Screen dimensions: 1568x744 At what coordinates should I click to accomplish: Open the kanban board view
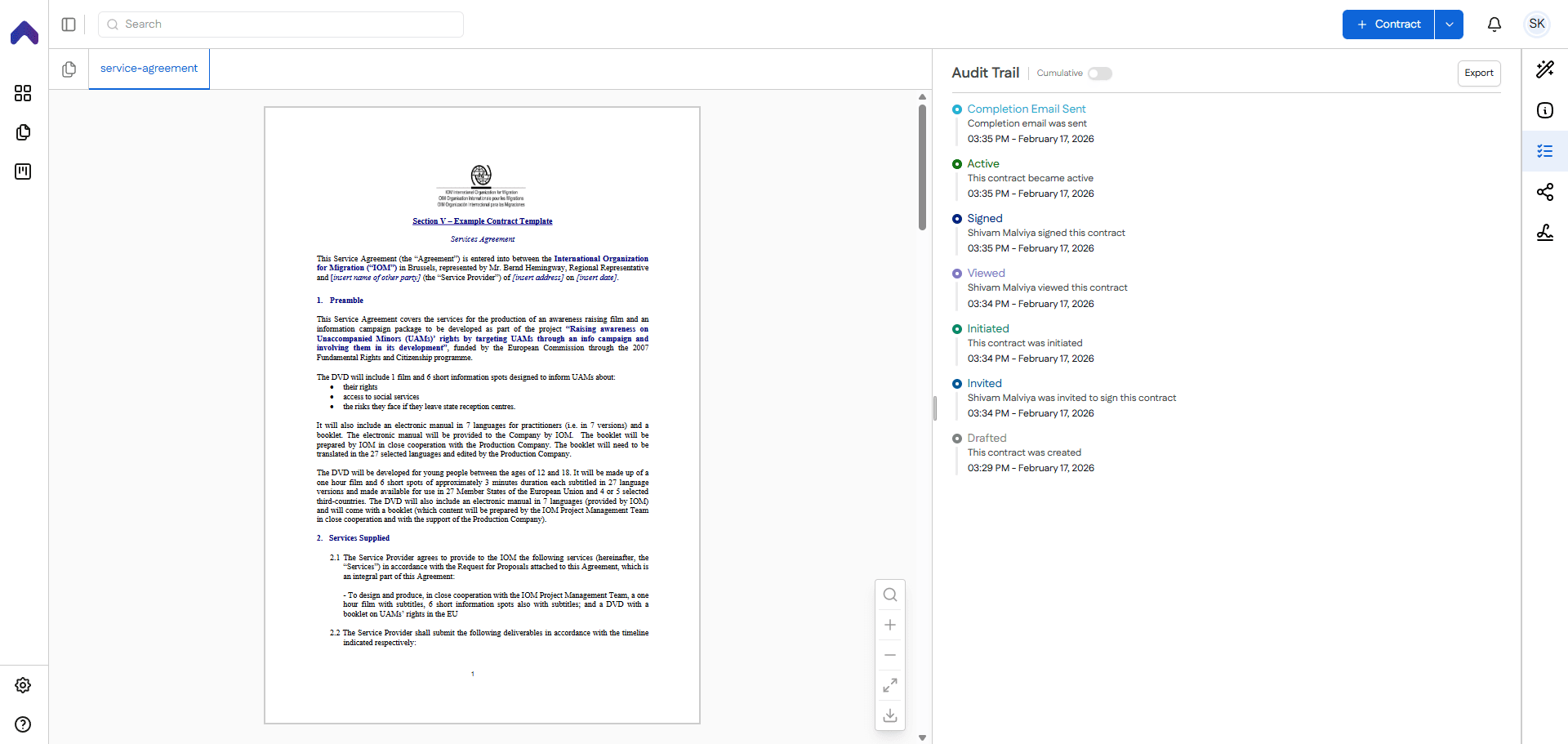tap(23, 172)
